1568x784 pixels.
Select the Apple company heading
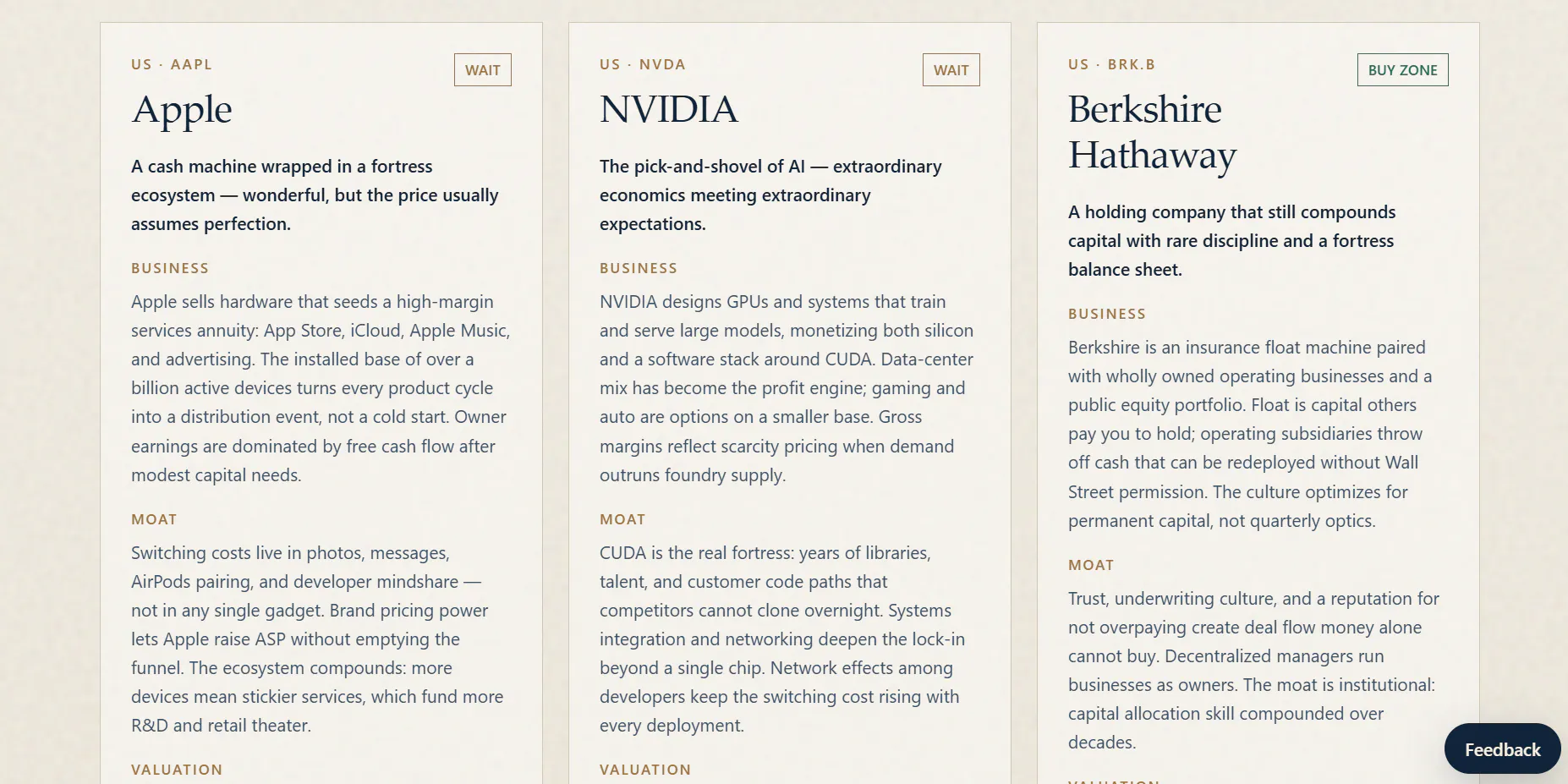coord(182,110)
